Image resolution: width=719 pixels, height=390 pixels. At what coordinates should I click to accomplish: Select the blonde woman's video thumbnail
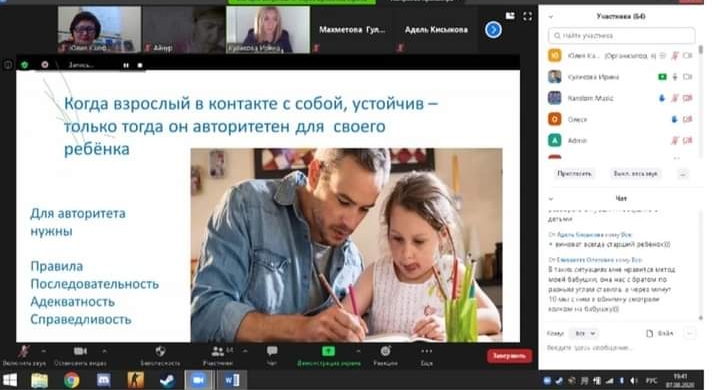[x=268, y=29]
